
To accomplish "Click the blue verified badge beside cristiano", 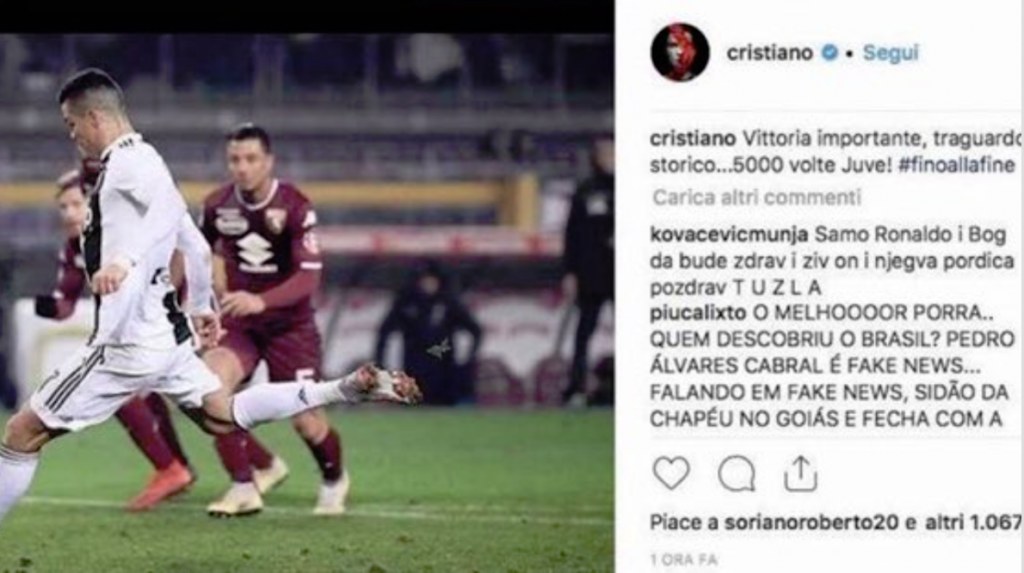I will [x=829, y=52].
